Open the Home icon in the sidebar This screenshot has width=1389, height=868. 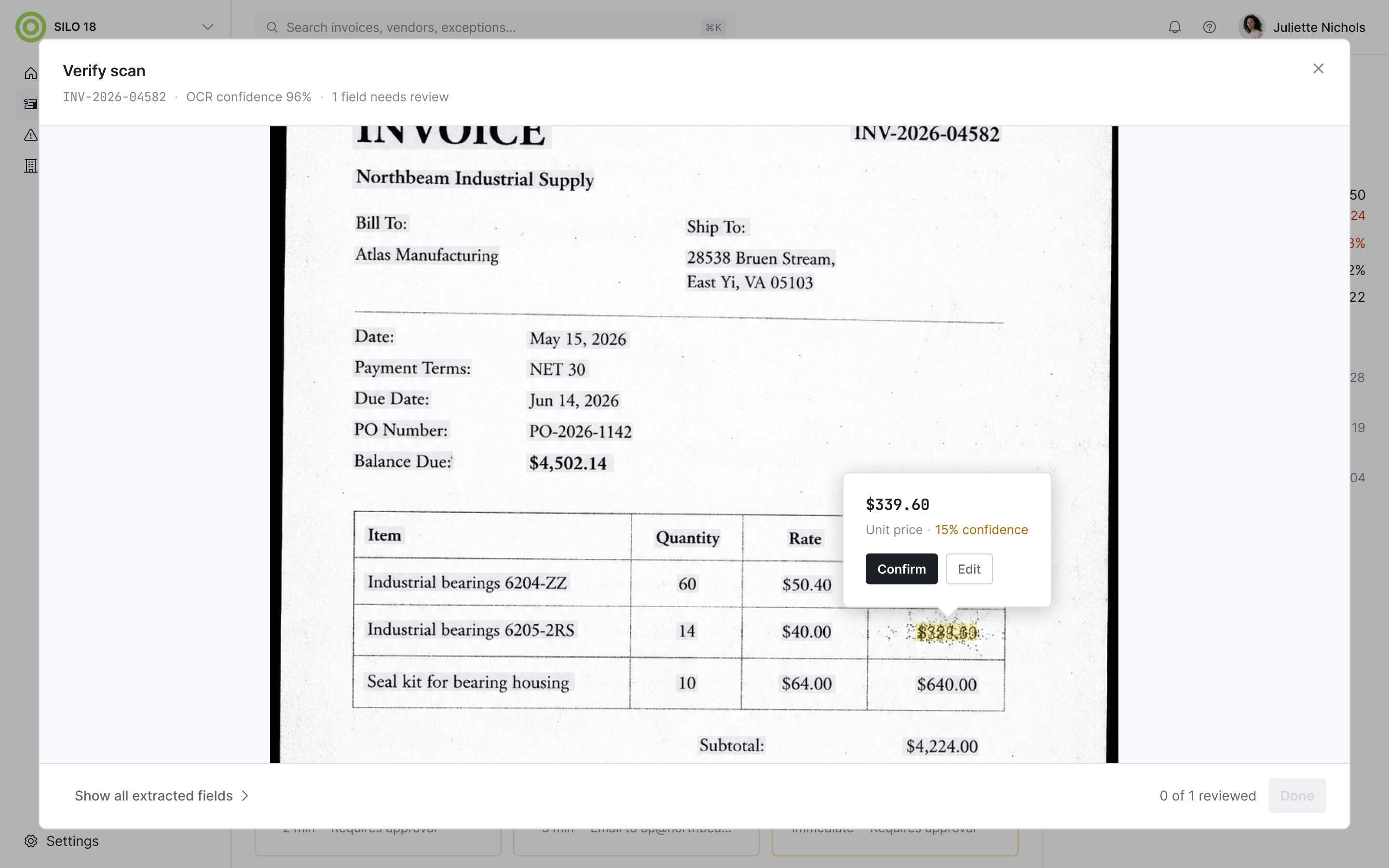coord(31,73)
